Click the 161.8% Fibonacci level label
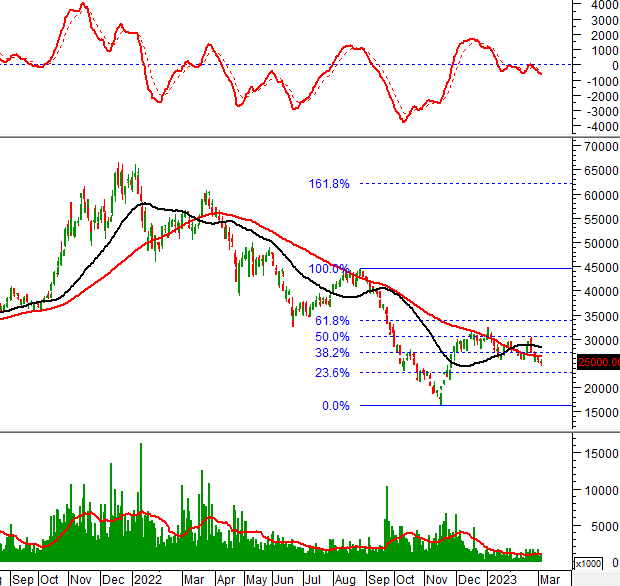 tap(329, 184)
